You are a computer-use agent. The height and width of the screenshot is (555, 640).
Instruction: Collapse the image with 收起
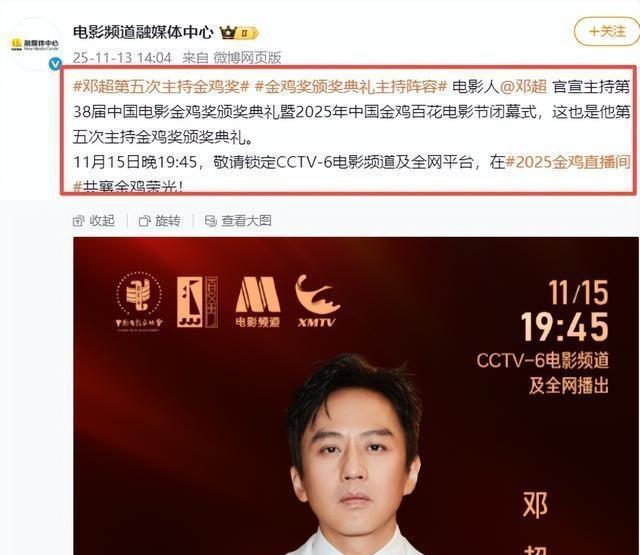[x=94, y=221]
